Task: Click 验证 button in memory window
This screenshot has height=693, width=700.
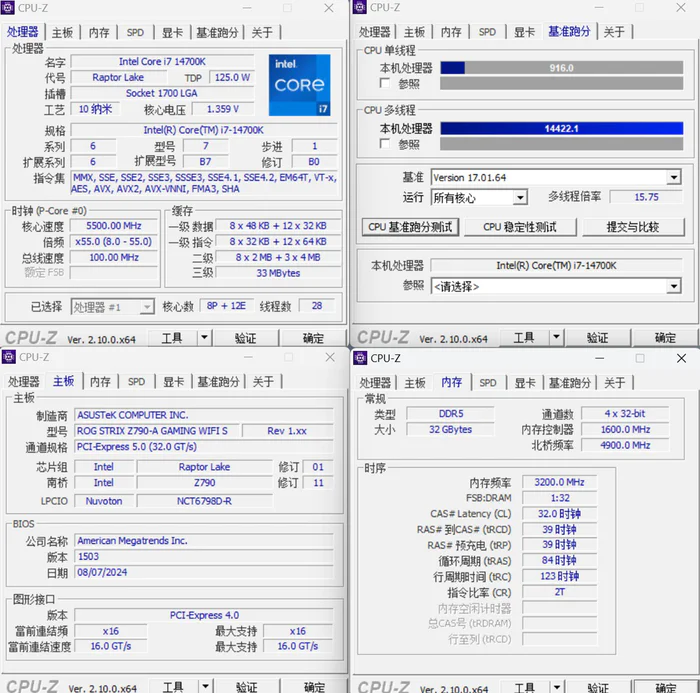Action: click(x=598, y=687)
